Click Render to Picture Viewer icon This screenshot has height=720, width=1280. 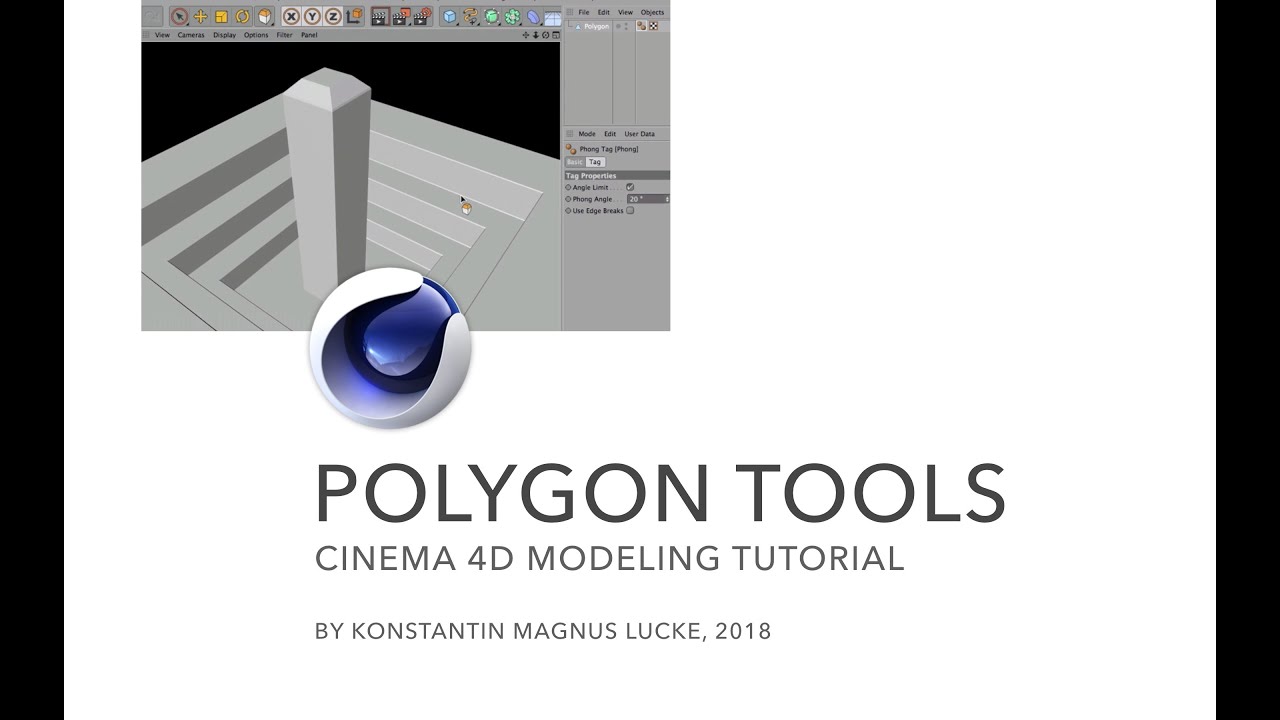(x=401, y=16)
